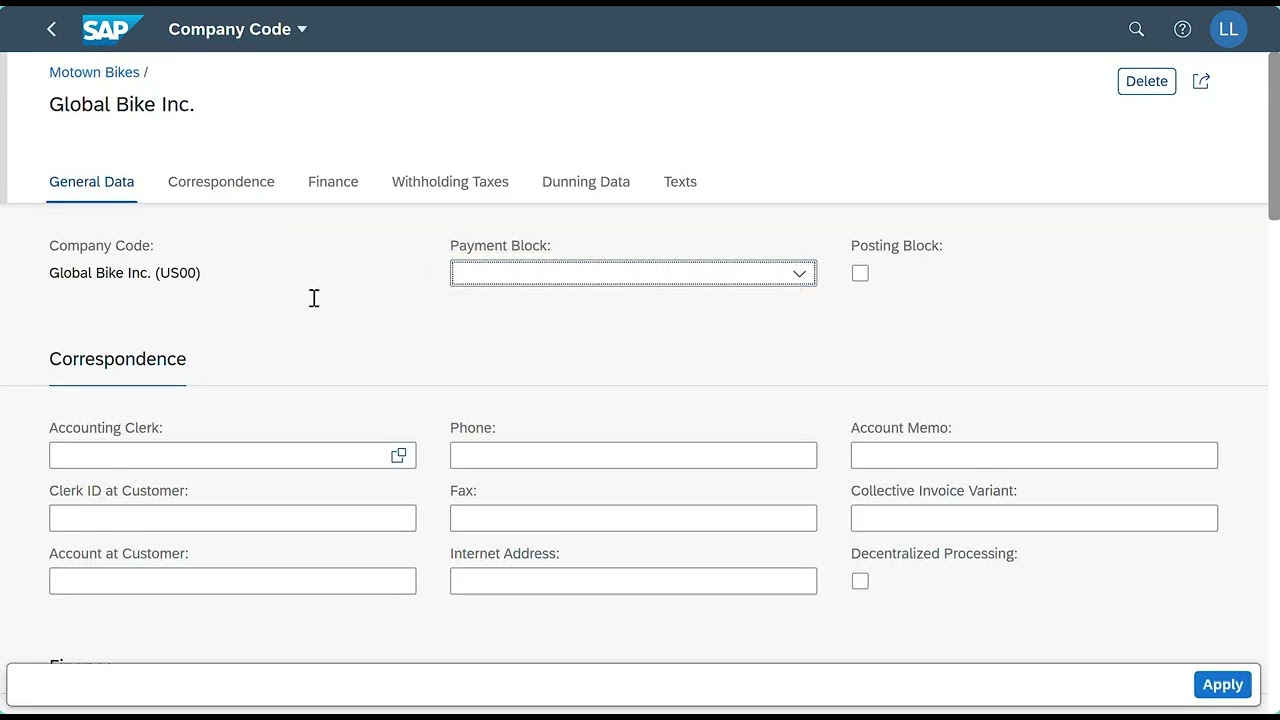The height and width of the screenshot is (720, 1280).
Task: Go back with the header back arrow
Action: point(52,29)
